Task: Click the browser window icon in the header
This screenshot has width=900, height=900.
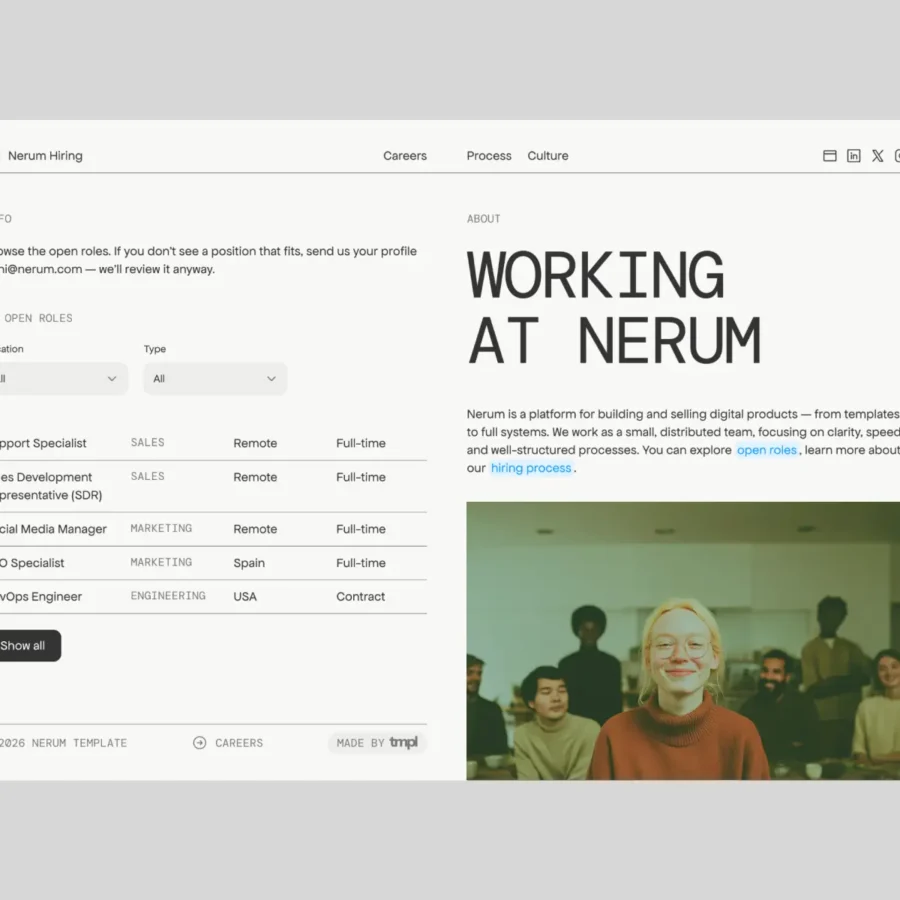Action: pos(830,156)
